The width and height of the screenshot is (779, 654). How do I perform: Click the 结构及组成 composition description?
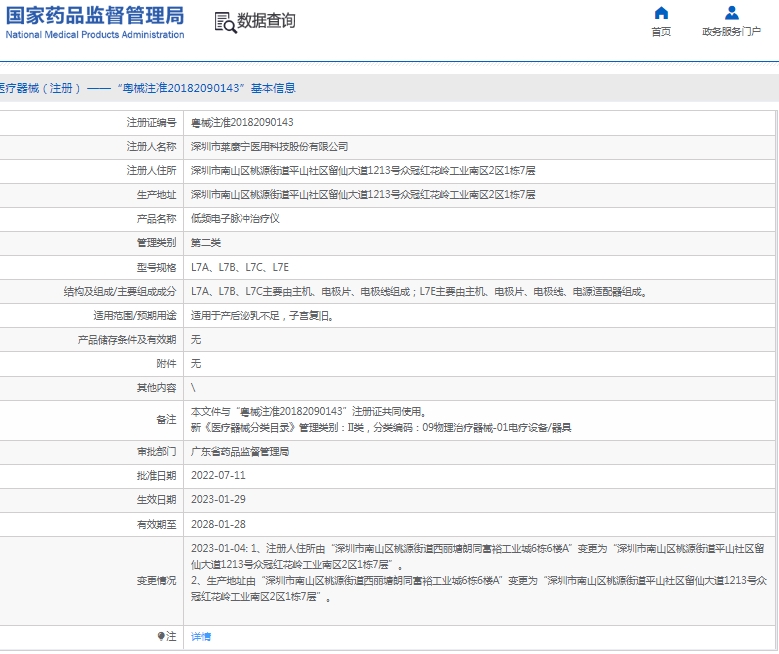click(419, 292)
